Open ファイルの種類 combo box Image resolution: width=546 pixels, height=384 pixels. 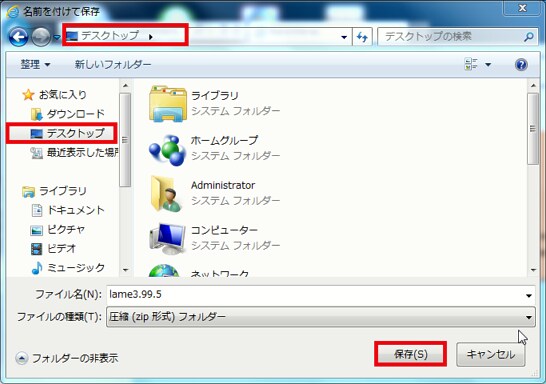(321, 317)
